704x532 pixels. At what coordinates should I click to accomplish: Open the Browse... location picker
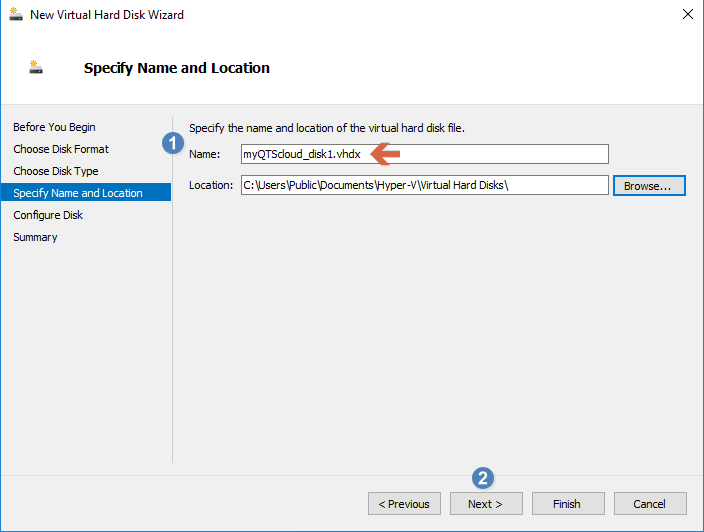click(649, 185)
